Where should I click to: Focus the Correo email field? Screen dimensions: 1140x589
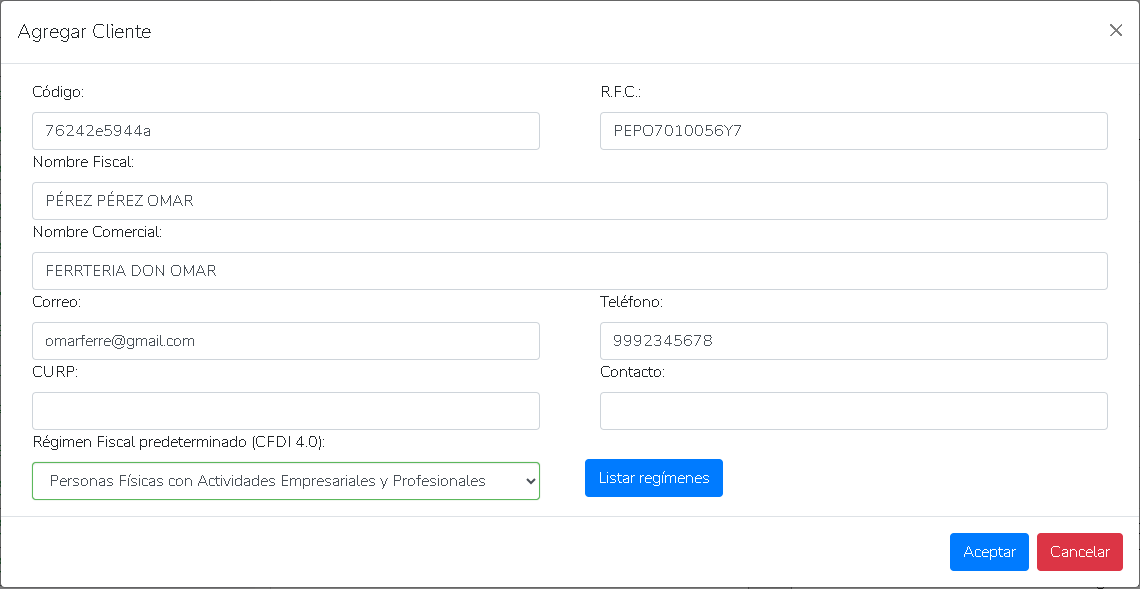(286, 341)
